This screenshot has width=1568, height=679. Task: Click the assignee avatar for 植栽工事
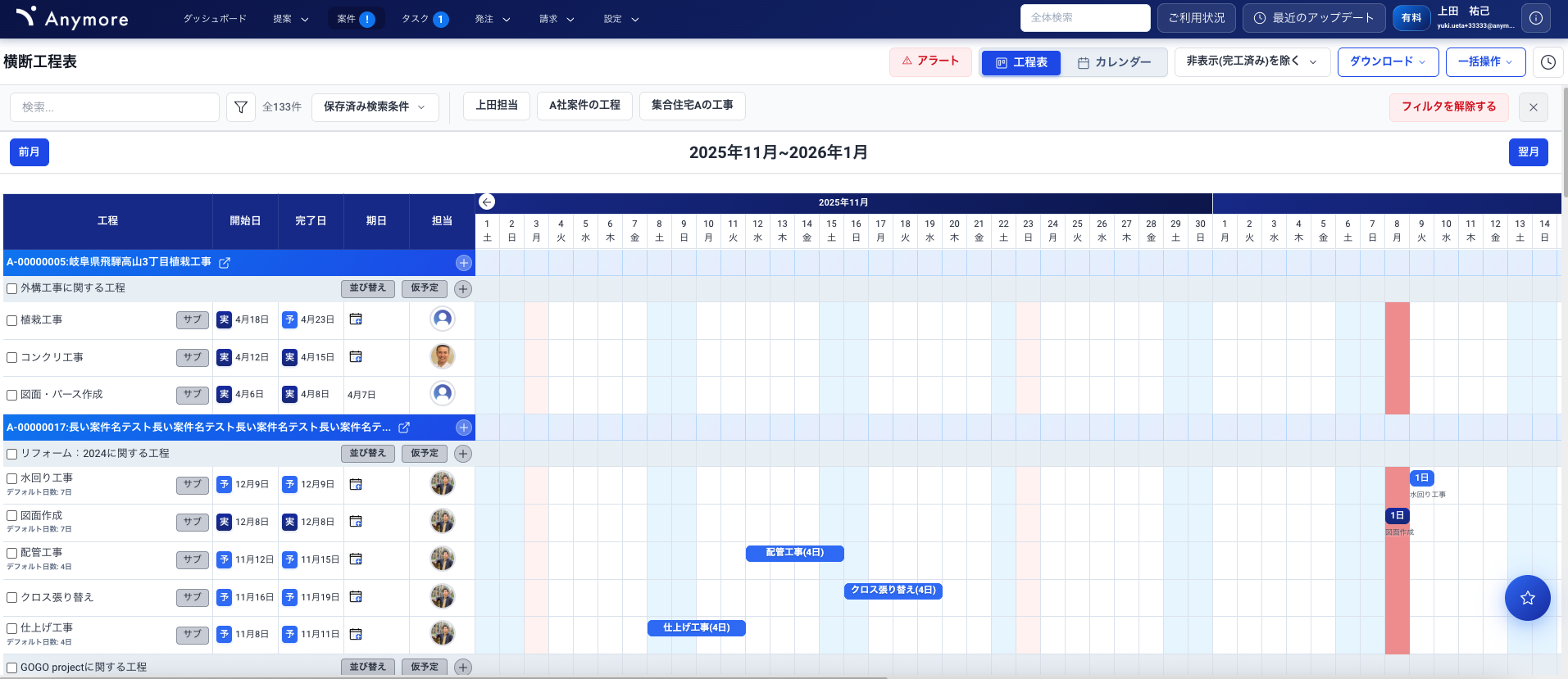443,319
